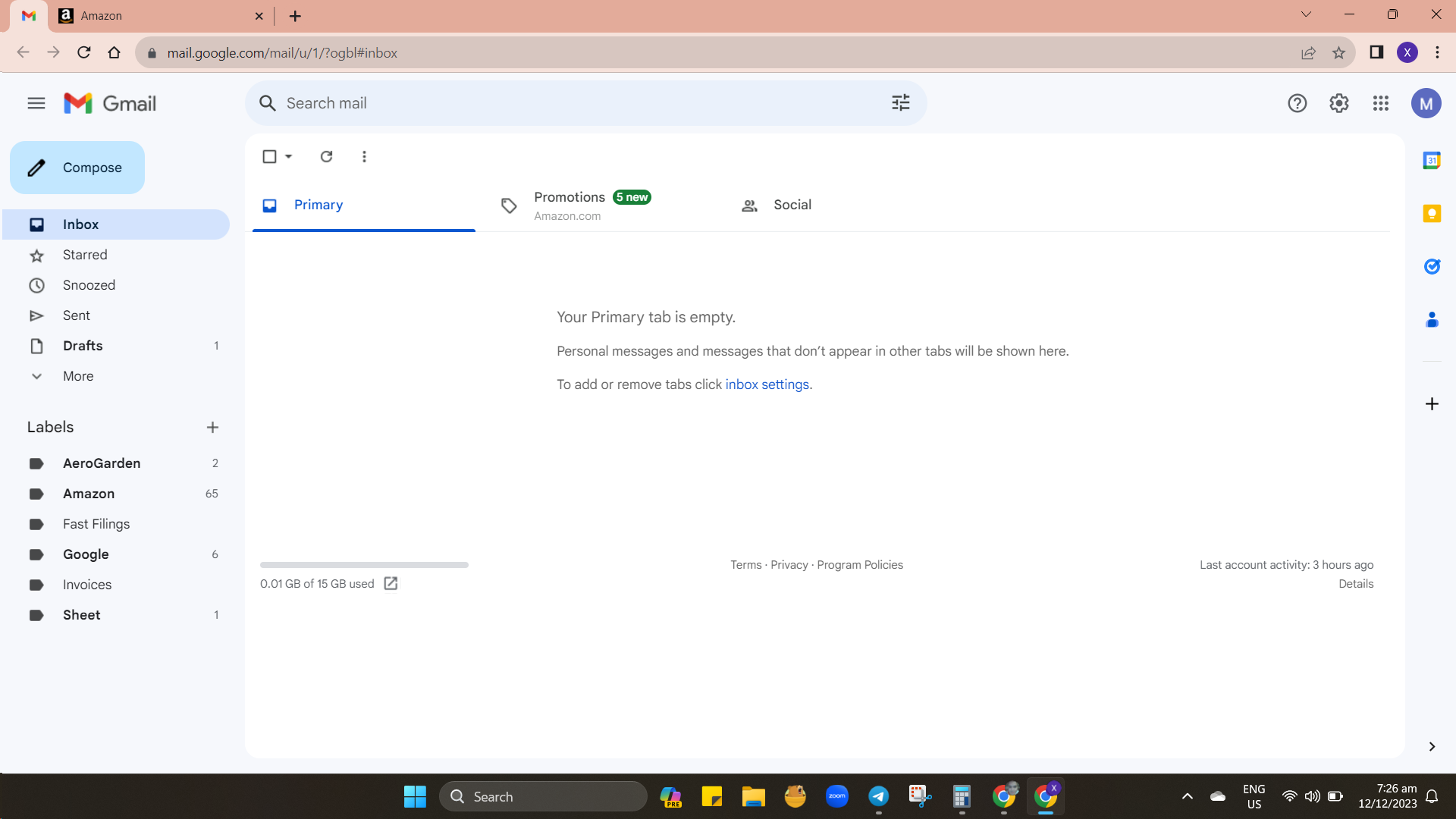This screenshot has width=1456, height=819.
Task: Hide the side panel chevron
Action: click(x=1432, y=747)
